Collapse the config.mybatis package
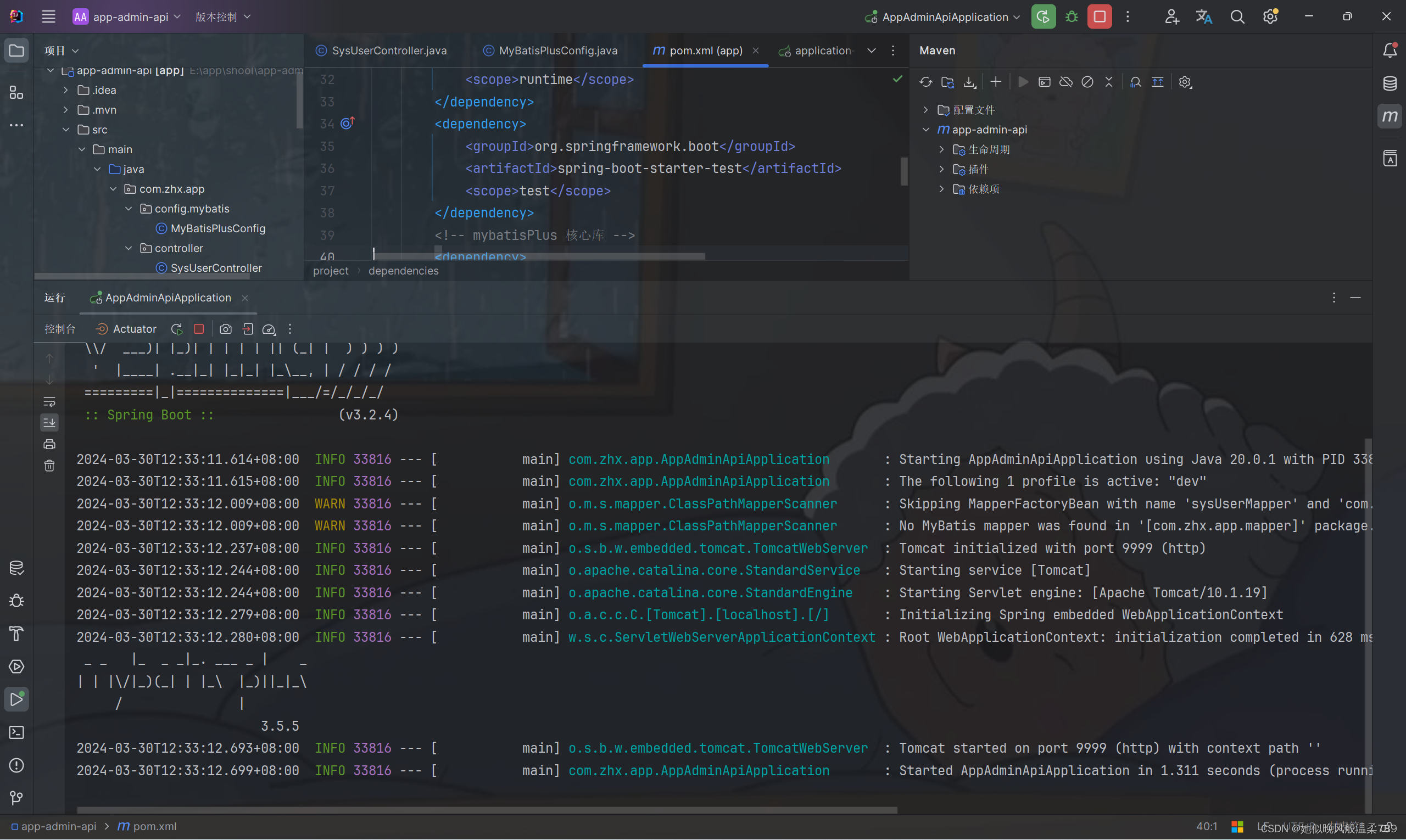This screenshot has height=840, width=1406. coord(129,209)
